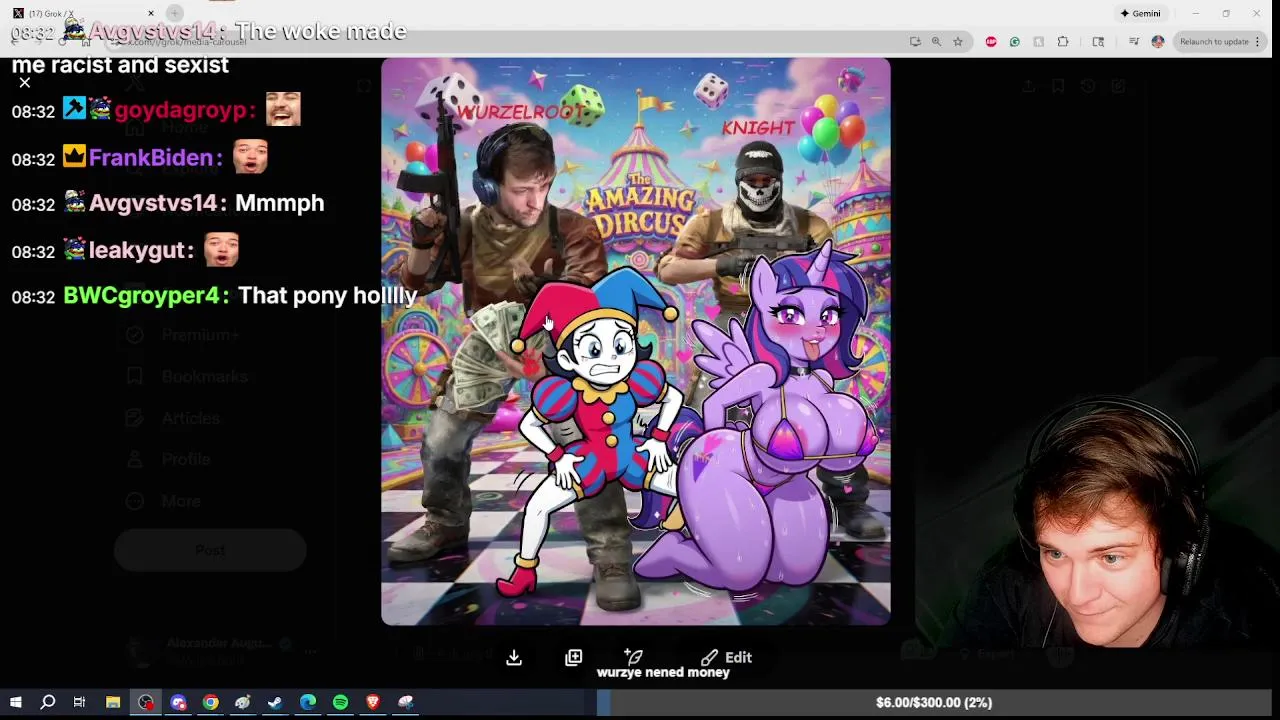Open Brave browser from the taskbar

point(373,702)
